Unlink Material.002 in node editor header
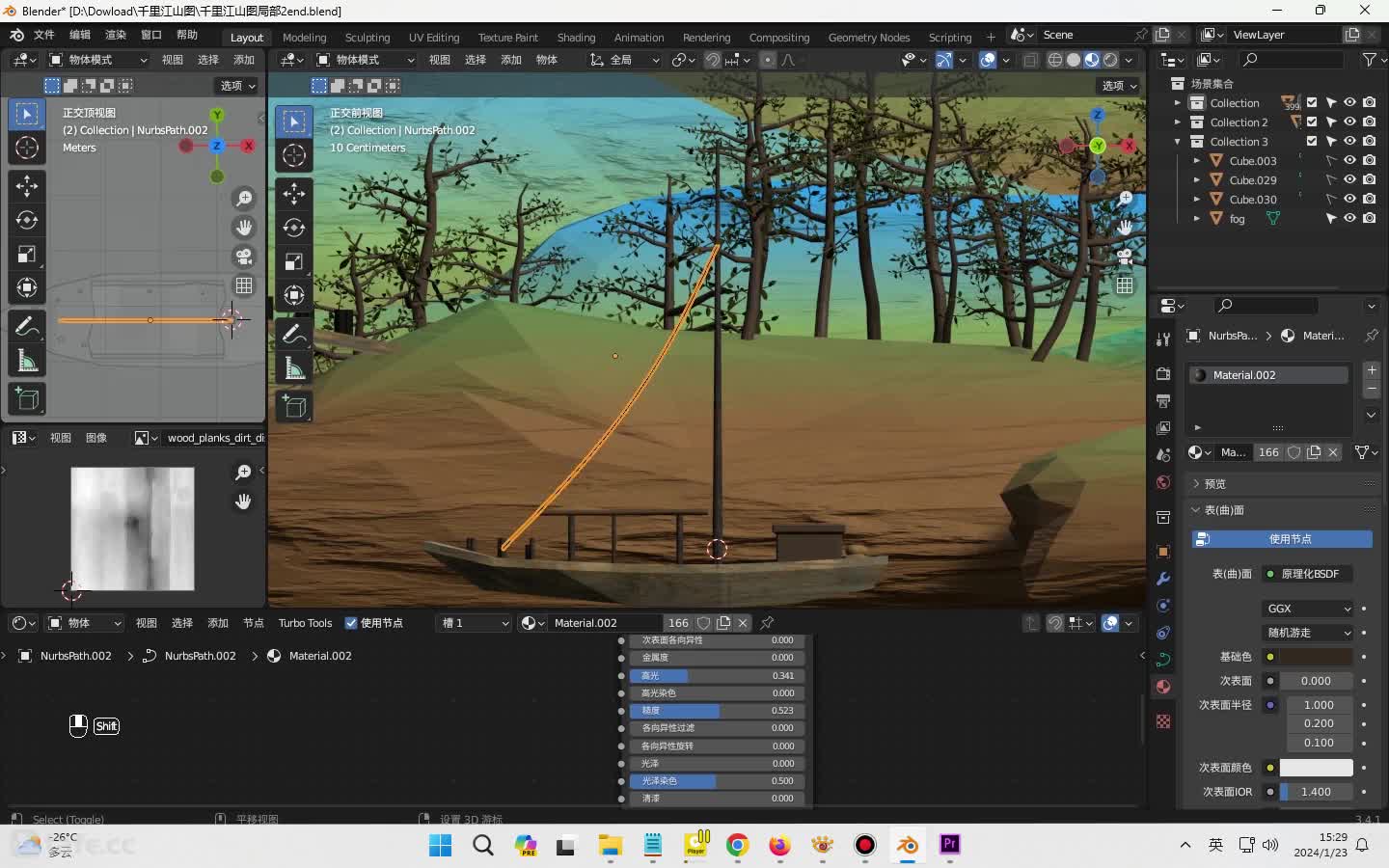The image size is (1389, 868). (x=743, y=623)
